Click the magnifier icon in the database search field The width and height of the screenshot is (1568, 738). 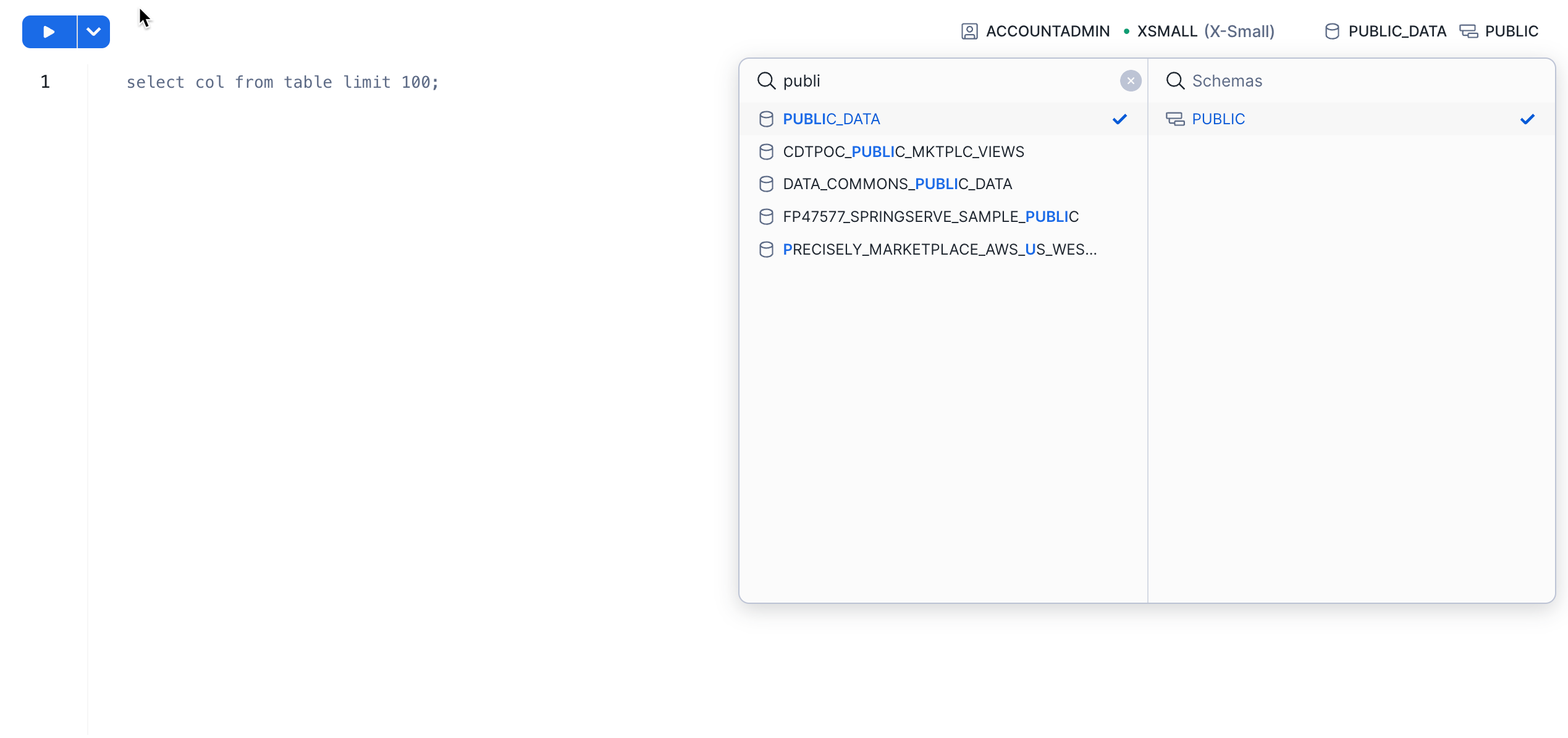(767, 80)
